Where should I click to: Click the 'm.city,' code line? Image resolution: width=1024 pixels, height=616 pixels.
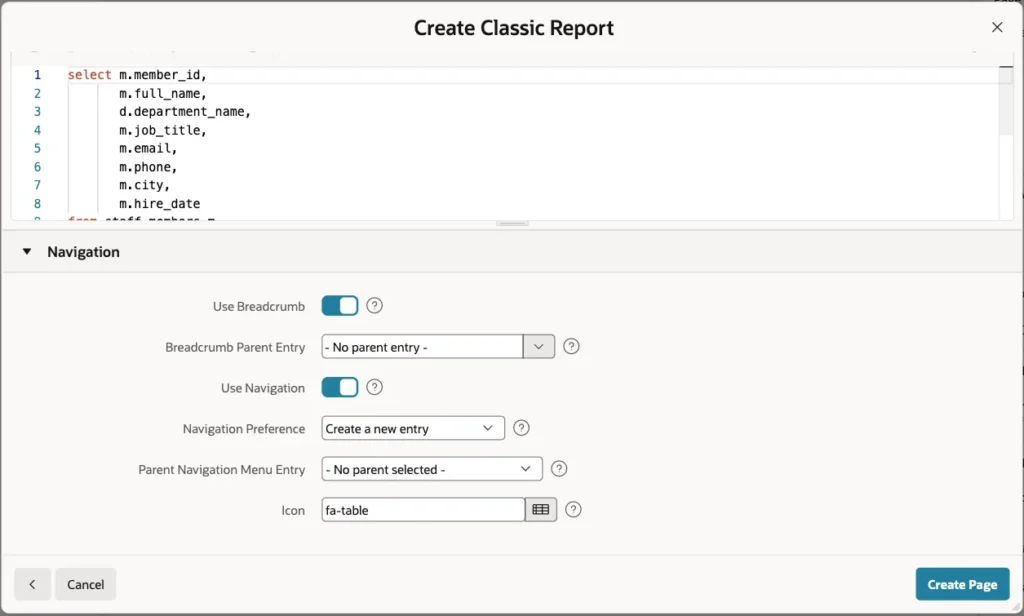144,185
